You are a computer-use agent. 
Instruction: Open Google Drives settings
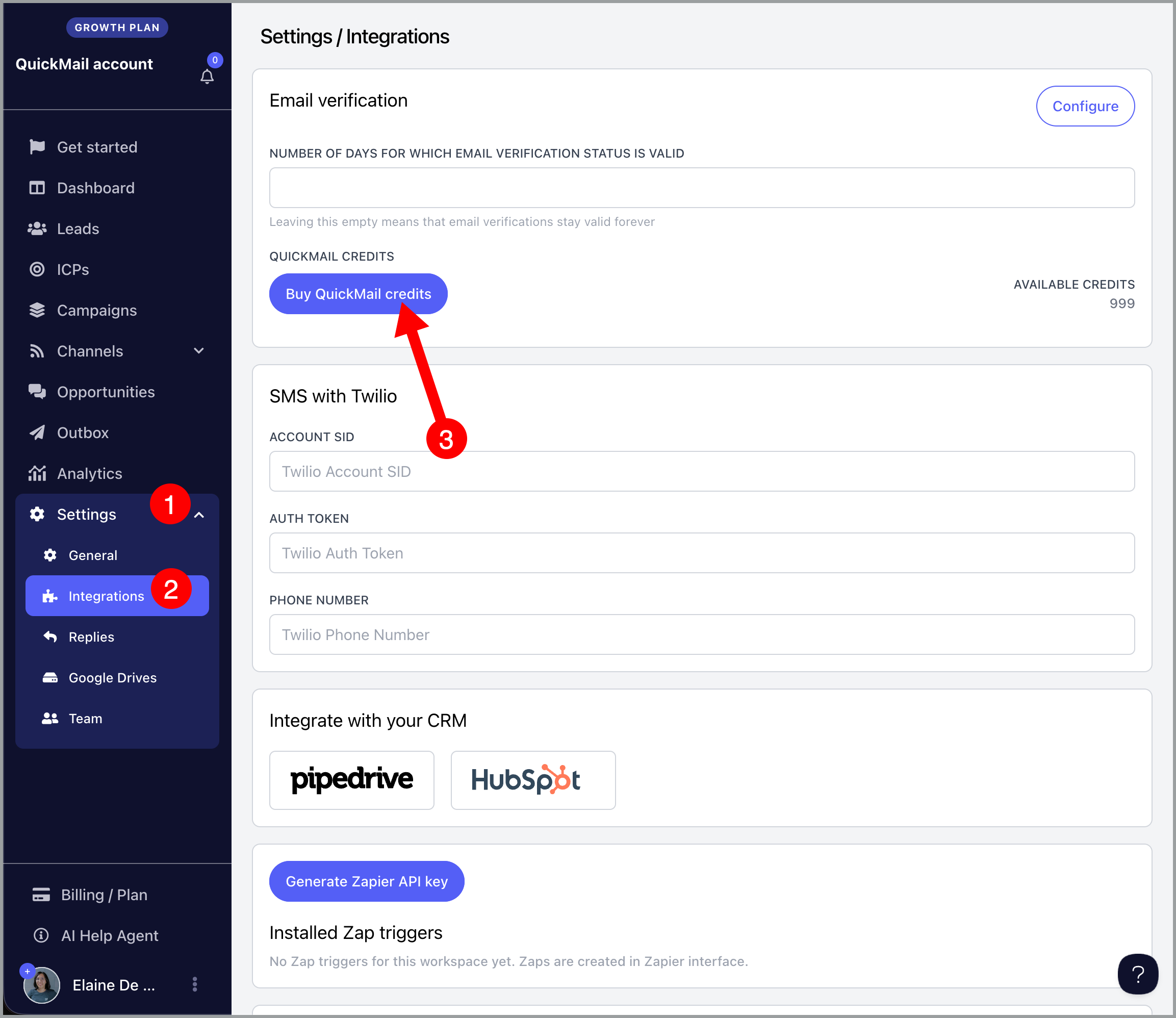pyautogui.click(x=113, y=678)
